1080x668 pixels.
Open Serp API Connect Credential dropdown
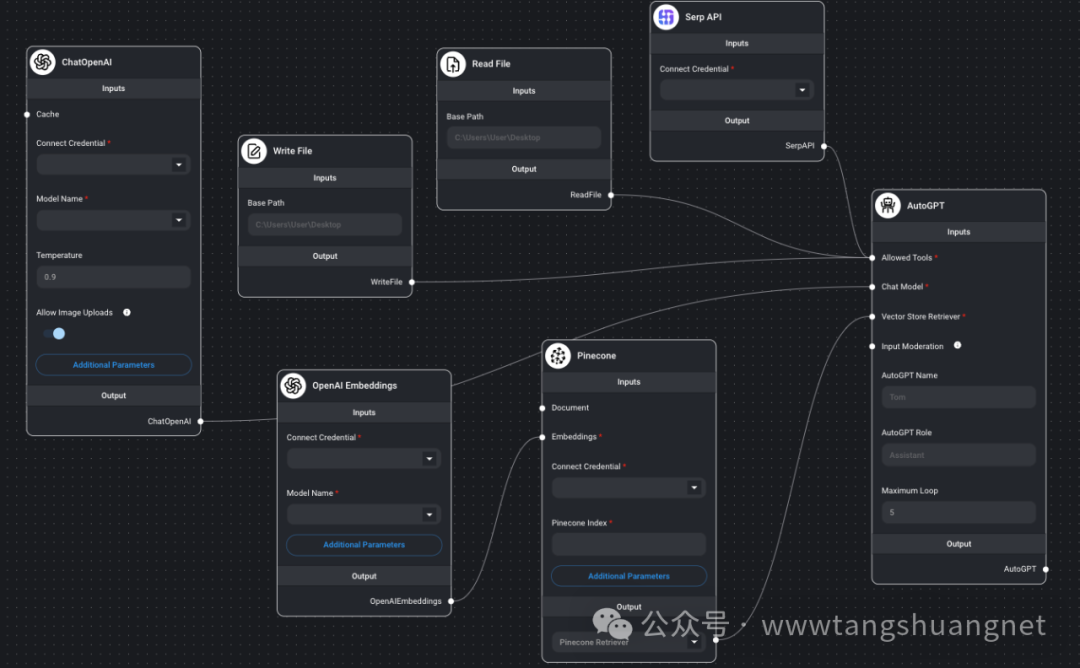[x=737, y=90]
